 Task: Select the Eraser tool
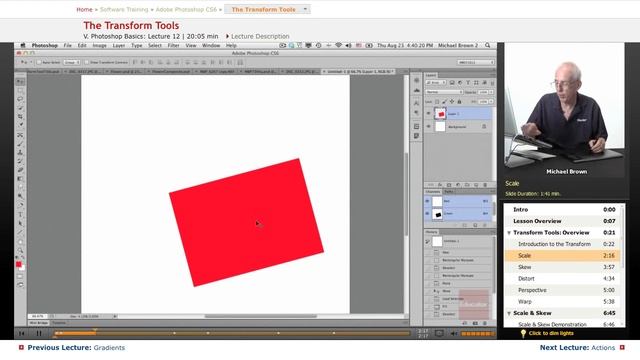point(20,170)
